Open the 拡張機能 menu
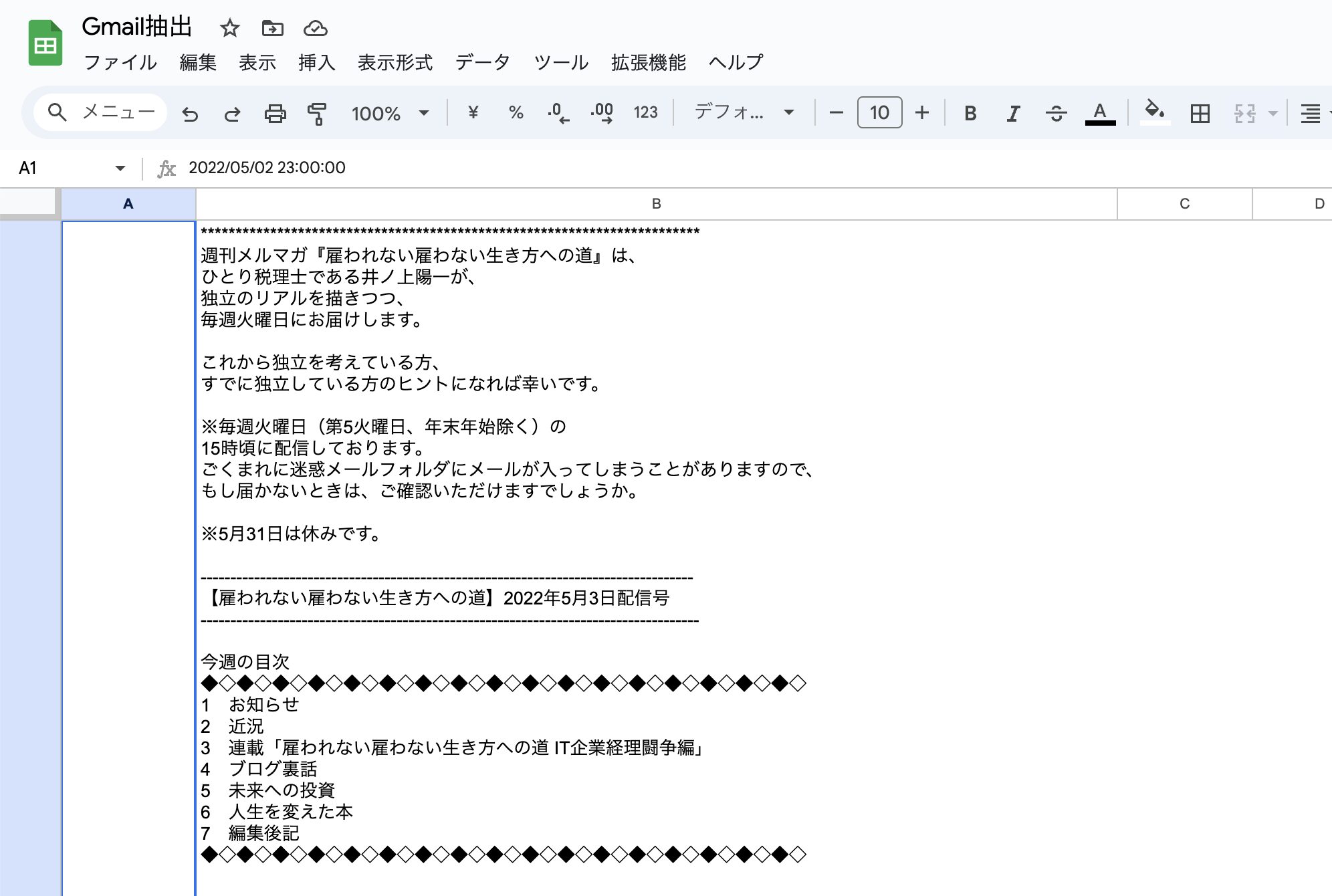Viewport: 1332px width, 896px height. coord(648,63)
